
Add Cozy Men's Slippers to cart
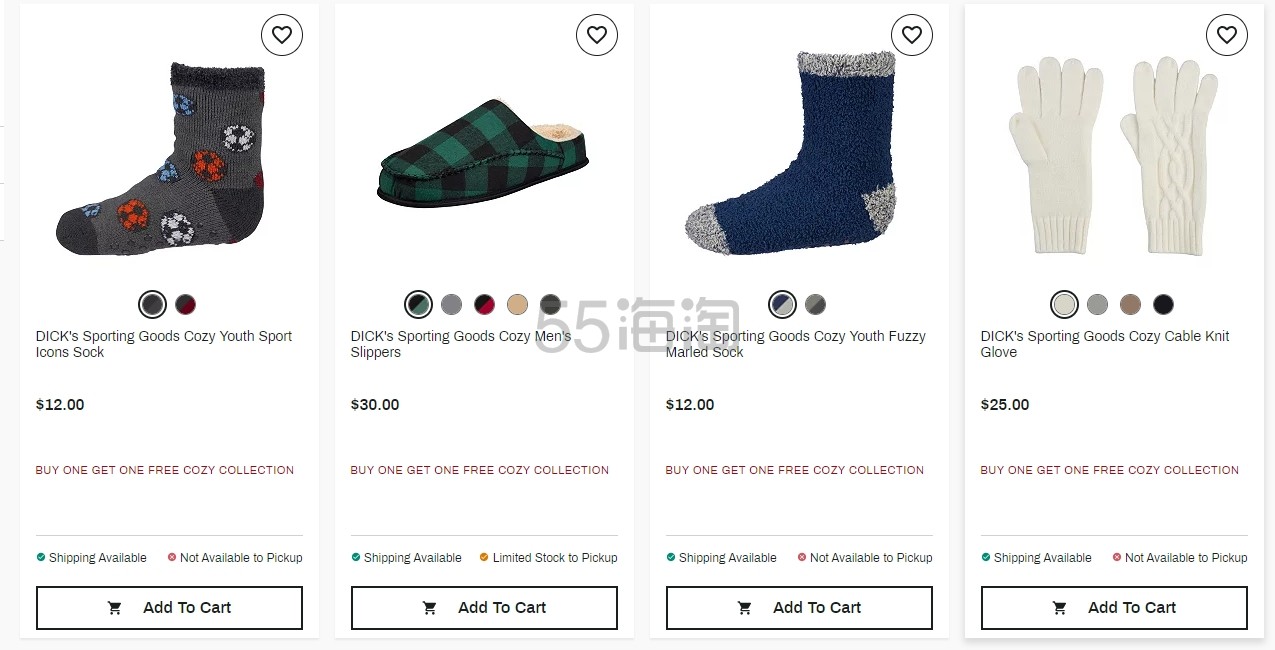[x=484, y=608]
